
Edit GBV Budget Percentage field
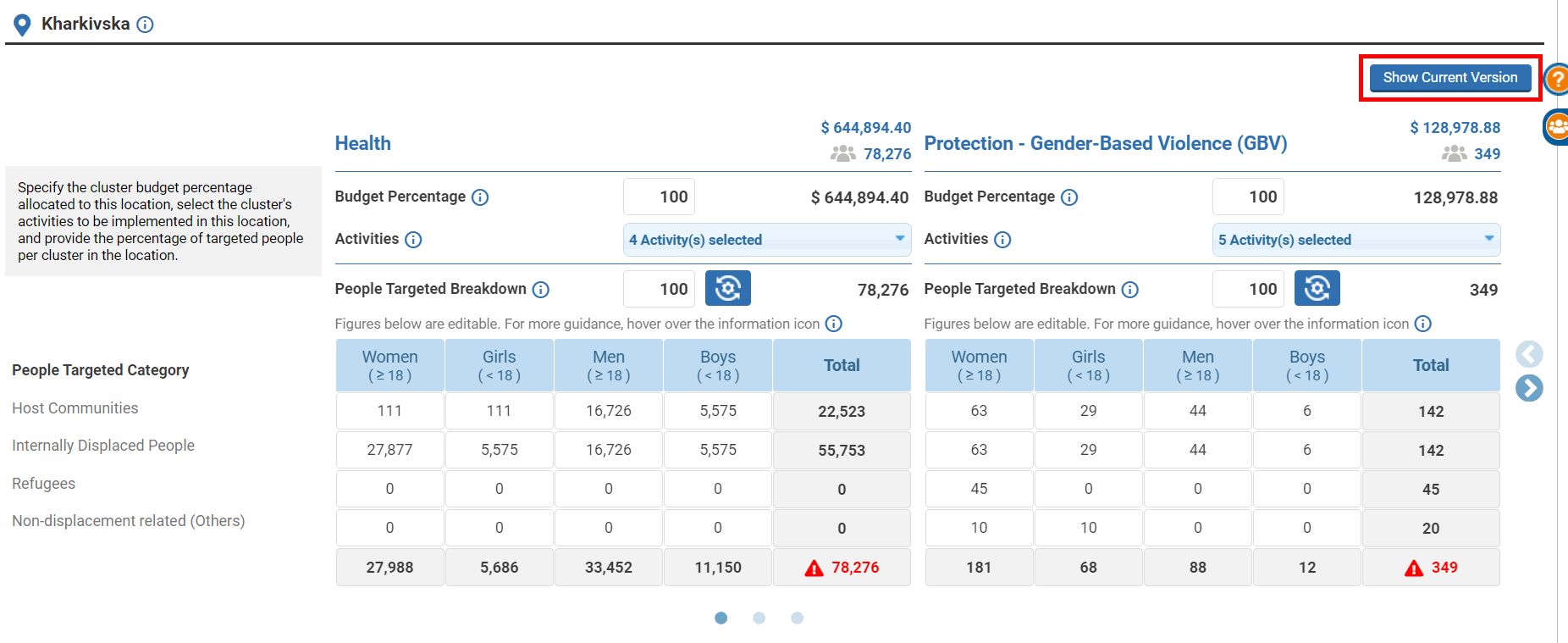pyautogui.click(x=1248, y=197)
